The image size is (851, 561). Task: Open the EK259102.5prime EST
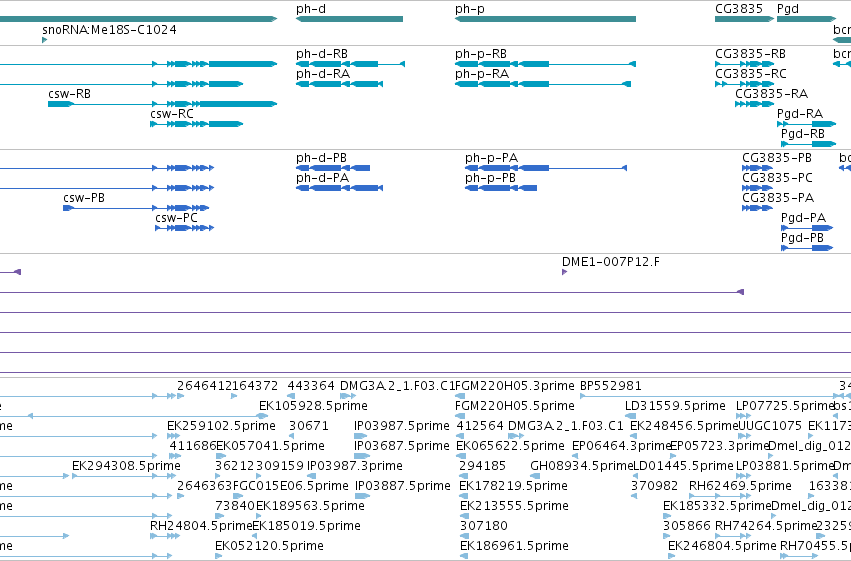coord(174,436)
